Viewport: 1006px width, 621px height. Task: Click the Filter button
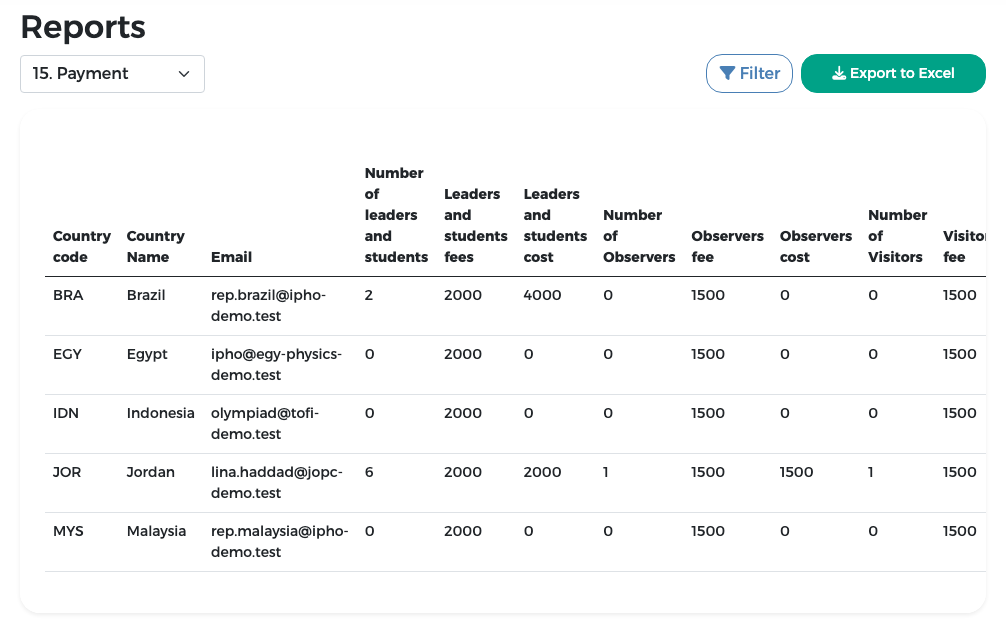pyautogui.click(x=749, y=74)
